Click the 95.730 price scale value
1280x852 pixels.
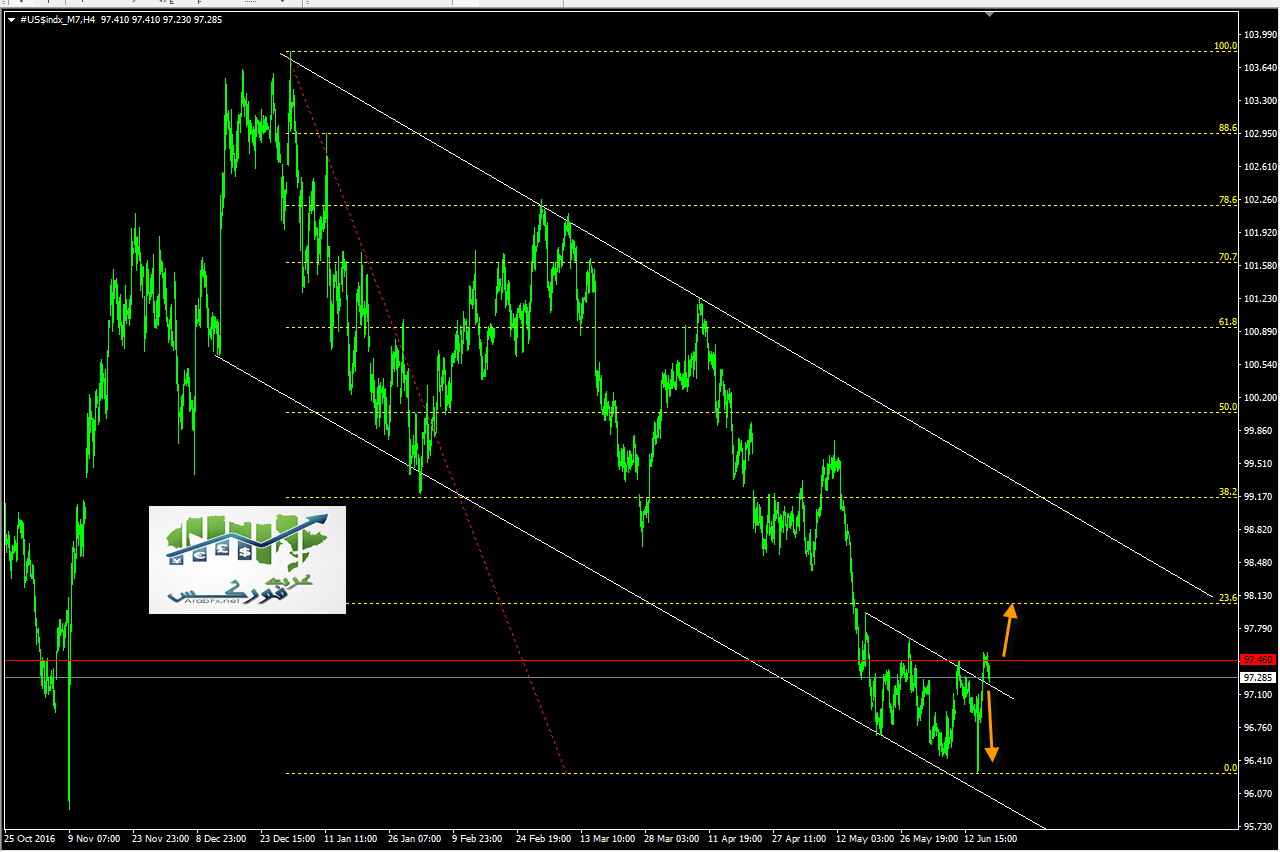click(1258, 826)
